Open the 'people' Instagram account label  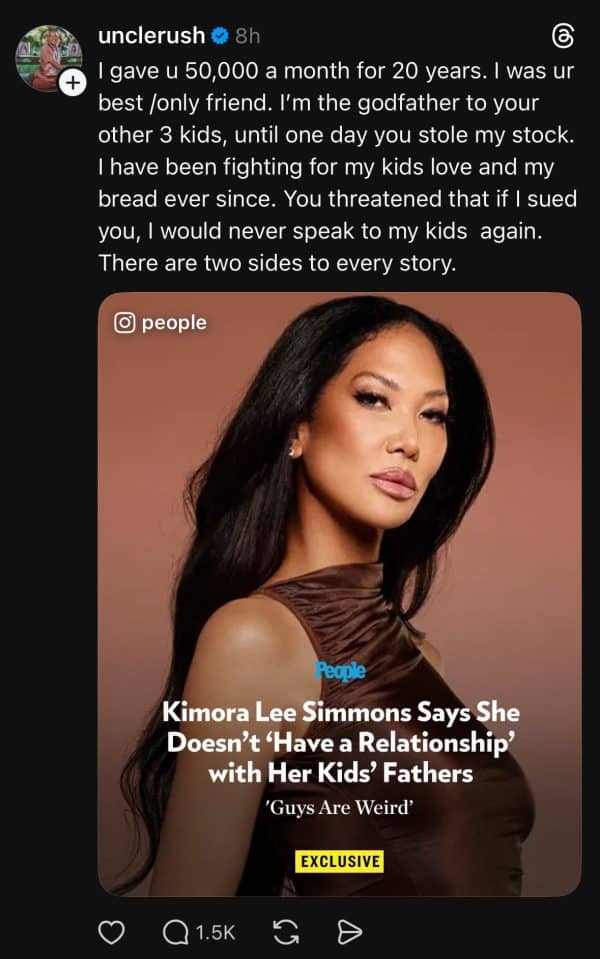pos(174,323)
